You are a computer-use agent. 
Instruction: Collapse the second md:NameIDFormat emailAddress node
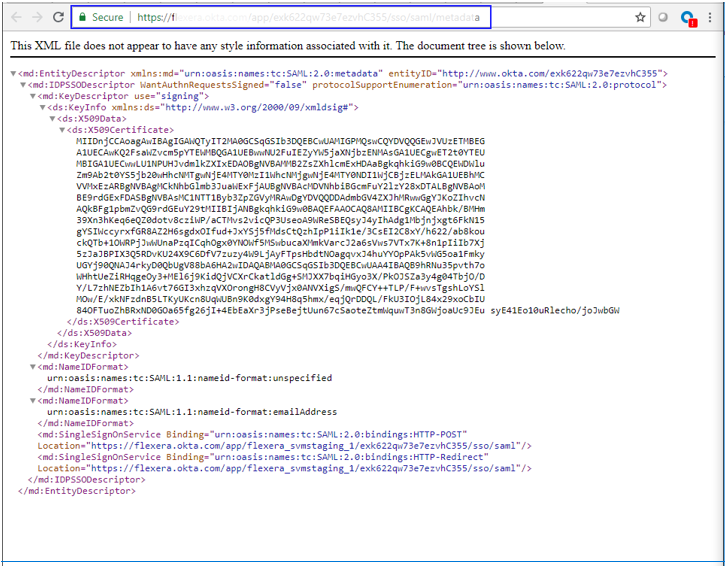coord(32,400)
